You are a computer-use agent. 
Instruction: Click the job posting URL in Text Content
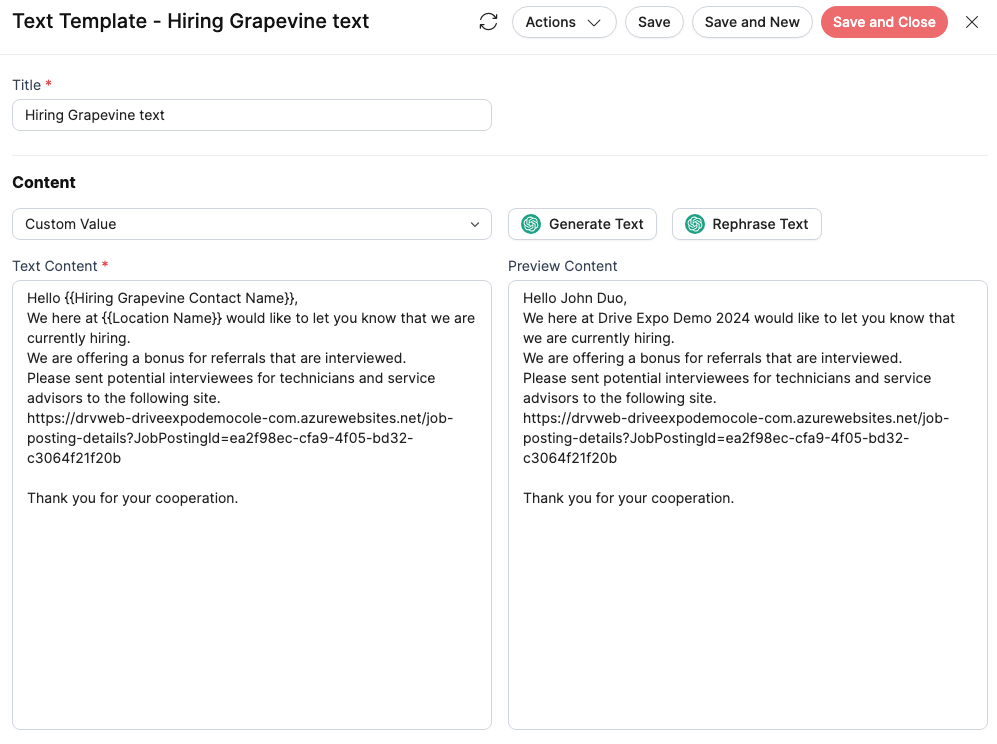point(240,438)
